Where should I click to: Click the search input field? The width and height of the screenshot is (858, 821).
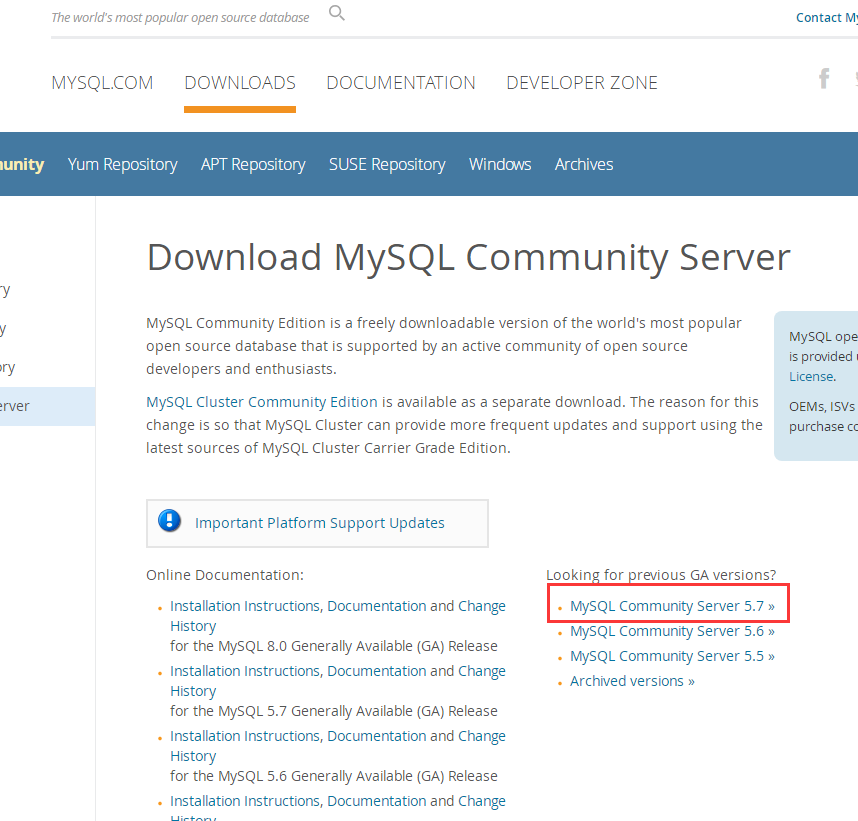(x=180, y=17)
